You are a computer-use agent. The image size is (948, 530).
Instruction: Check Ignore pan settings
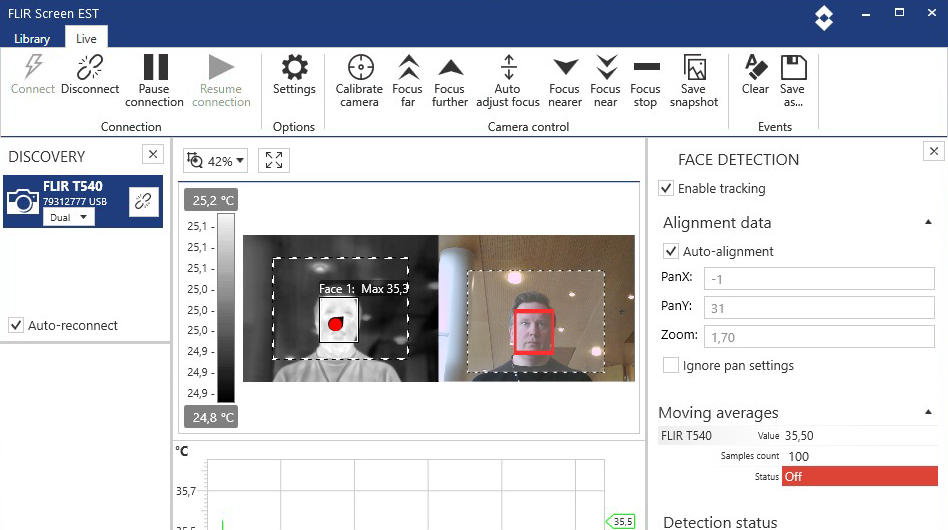672,365
